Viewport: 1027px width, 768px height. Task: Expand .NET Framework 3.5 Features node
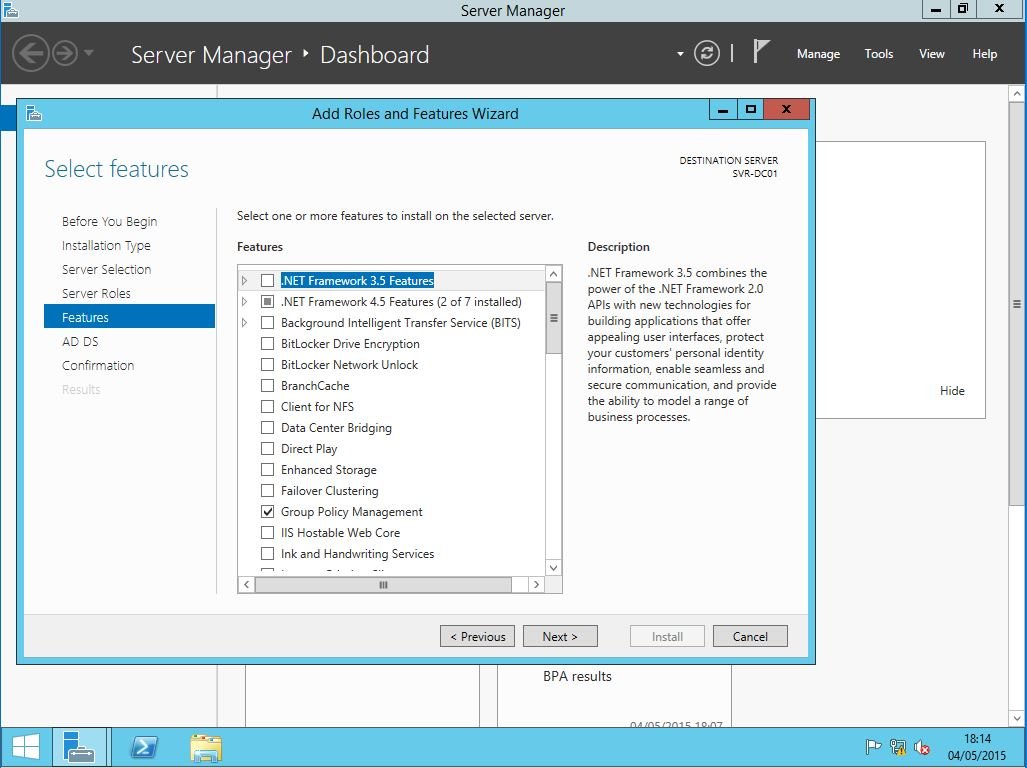(x=245, y=281)
